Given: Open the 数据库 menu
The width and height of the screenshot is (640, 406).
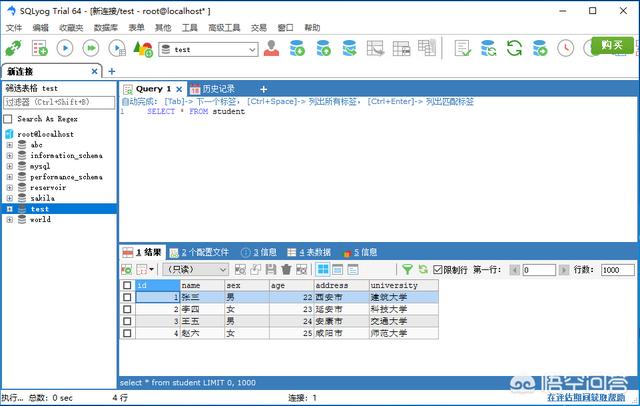Looking at the screenshot, I should pos(106,28).
